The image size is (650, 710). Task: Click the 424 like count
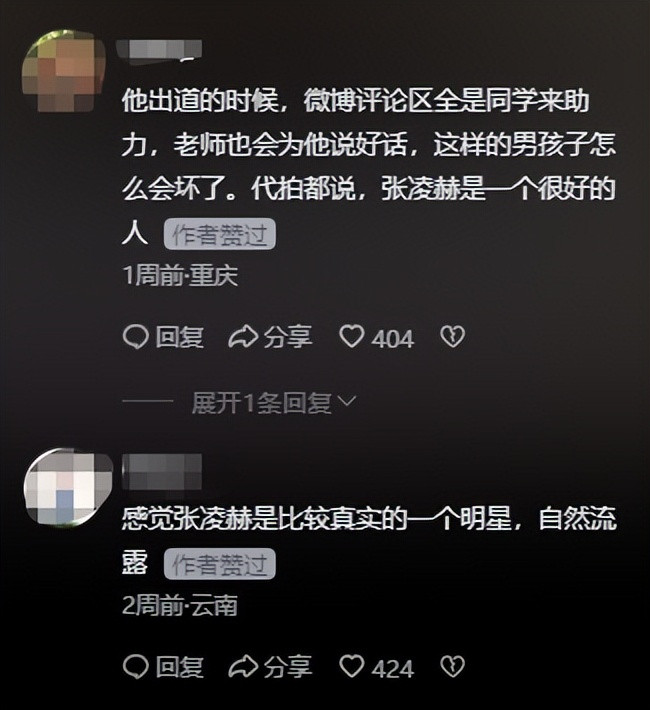click(x=392, y=668)
